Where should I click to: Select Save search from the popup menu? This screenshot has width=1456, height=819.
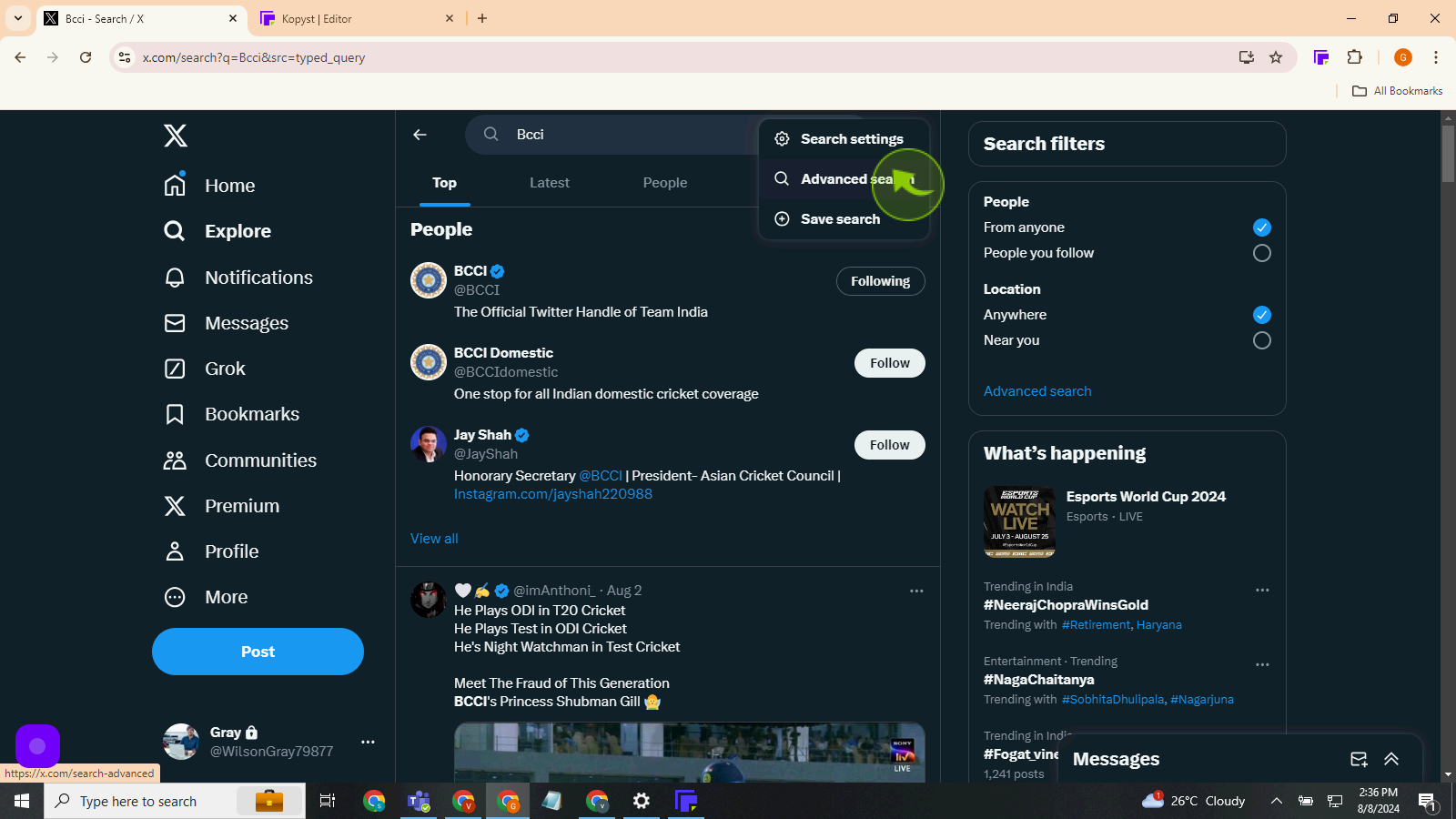tap(844, 219)
